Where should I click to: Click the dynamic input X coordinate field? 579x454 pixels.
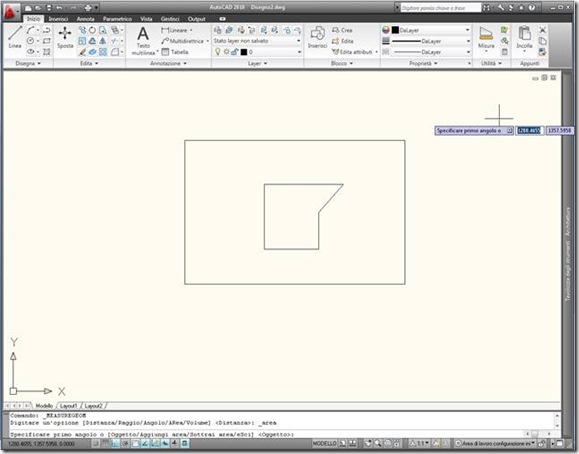(529, 130)
